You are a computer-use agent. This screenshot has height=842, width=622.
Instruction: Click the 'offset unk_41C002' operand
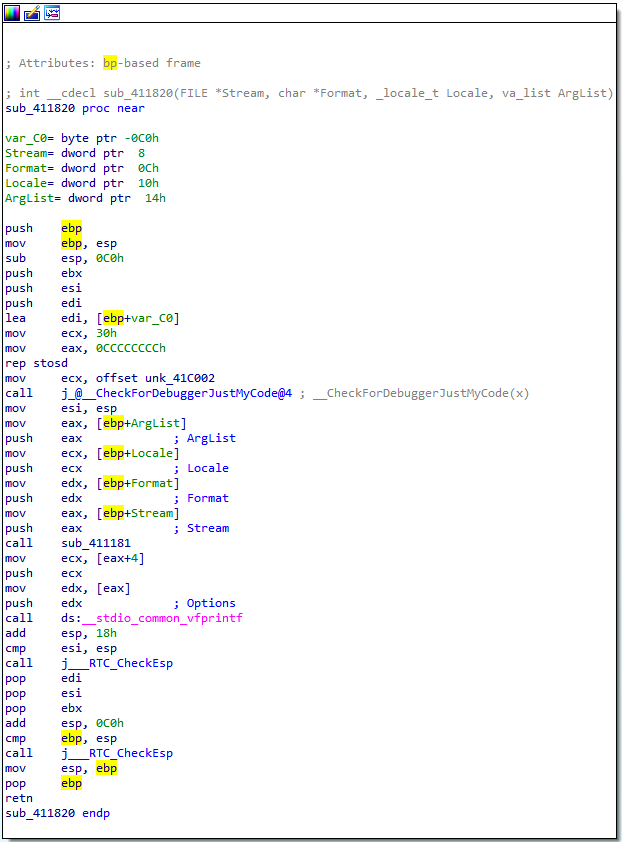[155, 379]
